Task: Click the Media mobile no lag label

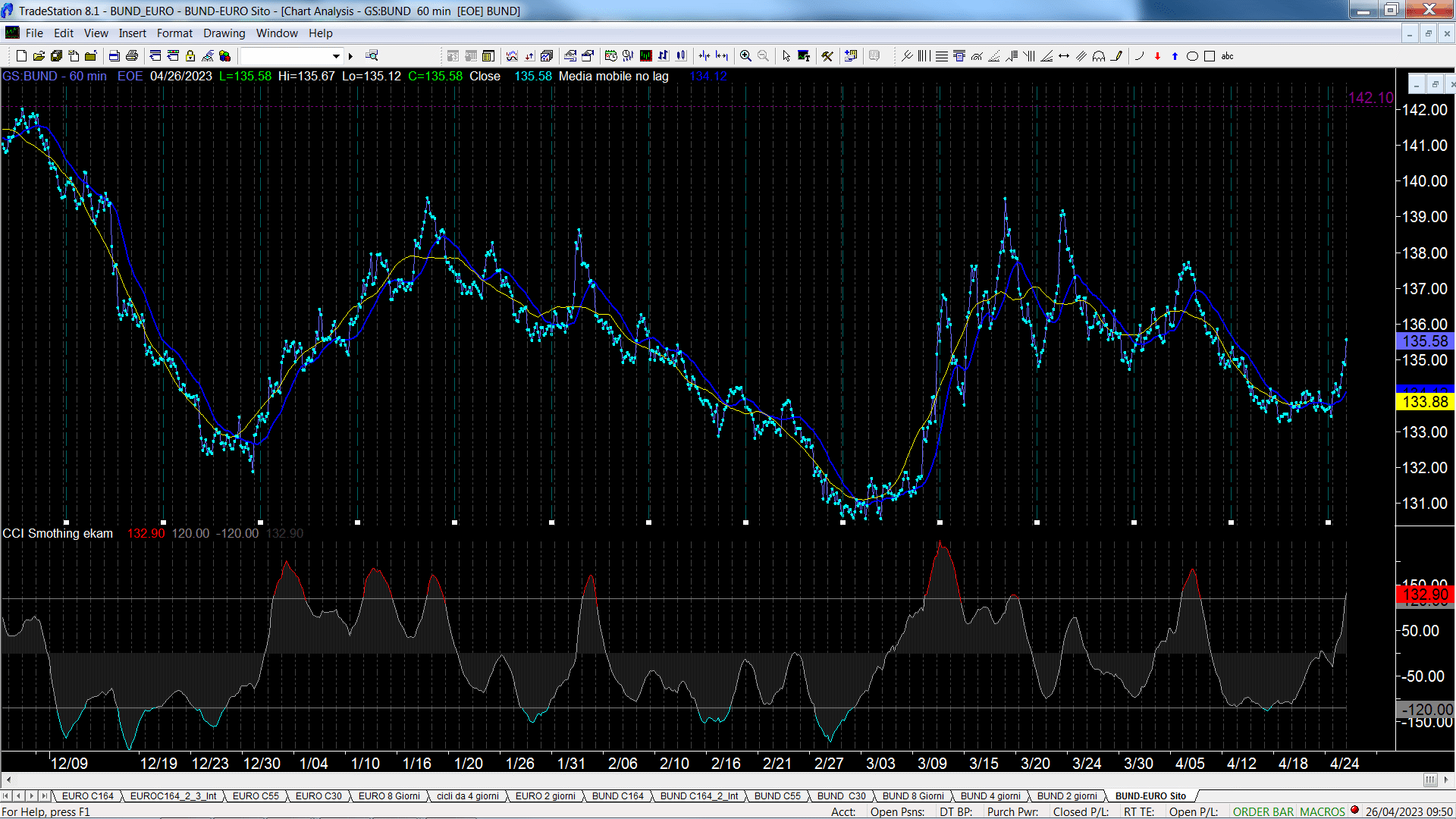Action: [x=613, y=76]
